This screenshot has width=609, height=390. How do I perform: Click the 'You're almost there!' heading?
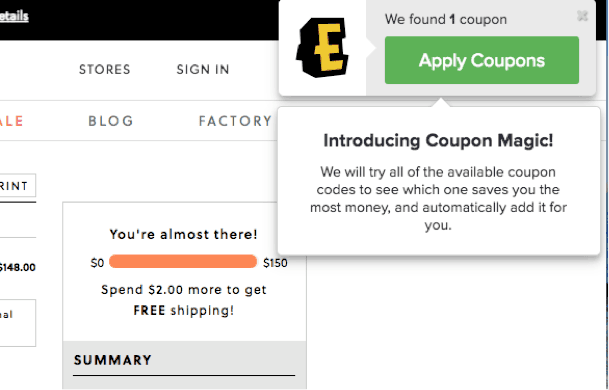(183, 234)
